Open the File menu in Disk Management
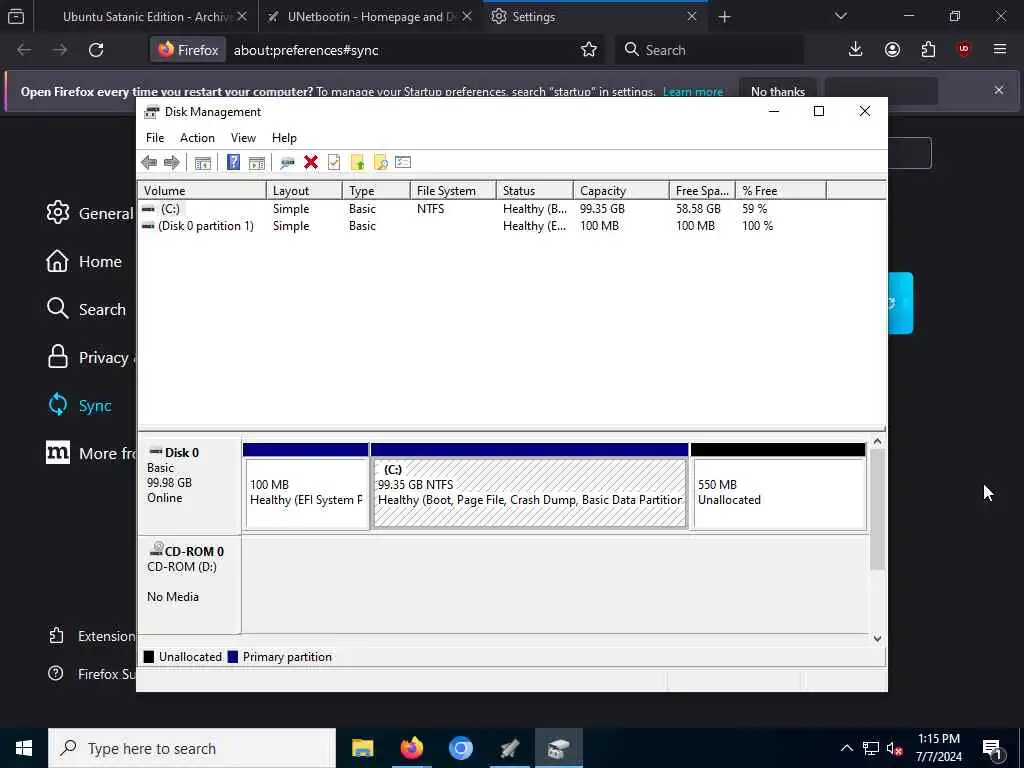 [x=155, y=138]
